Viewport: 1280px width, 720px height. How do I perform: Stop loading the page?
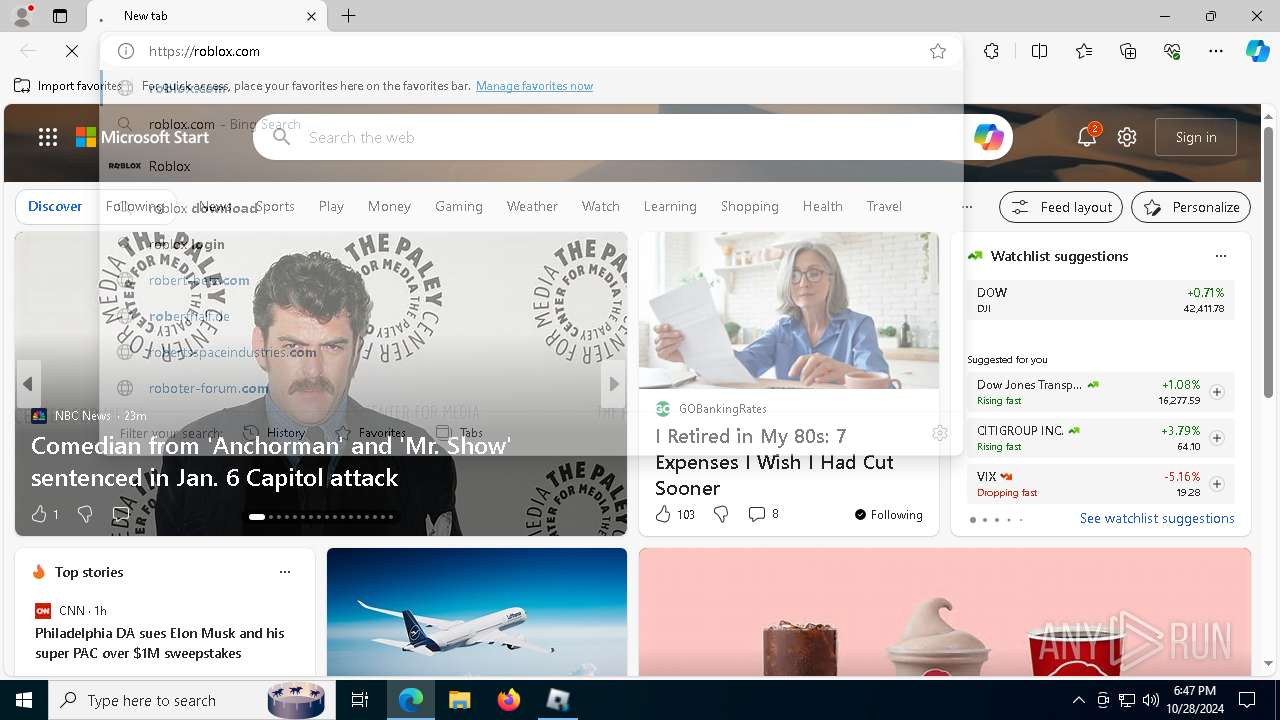coord(72,51)
